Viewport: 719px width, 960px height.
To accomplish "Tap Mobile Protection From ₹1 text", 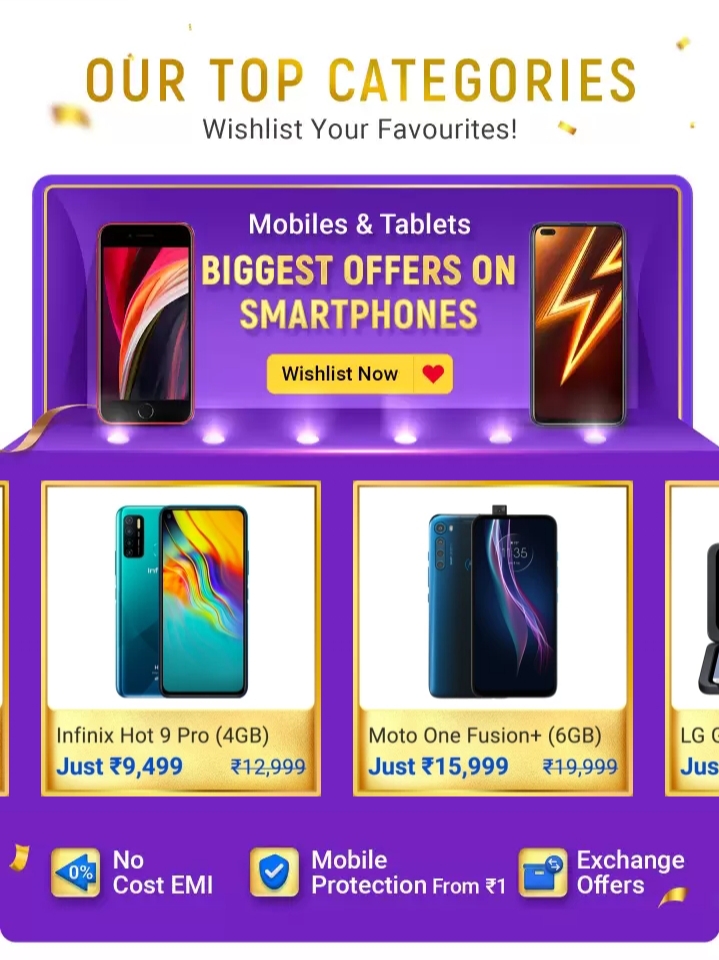I will point(408,872).
